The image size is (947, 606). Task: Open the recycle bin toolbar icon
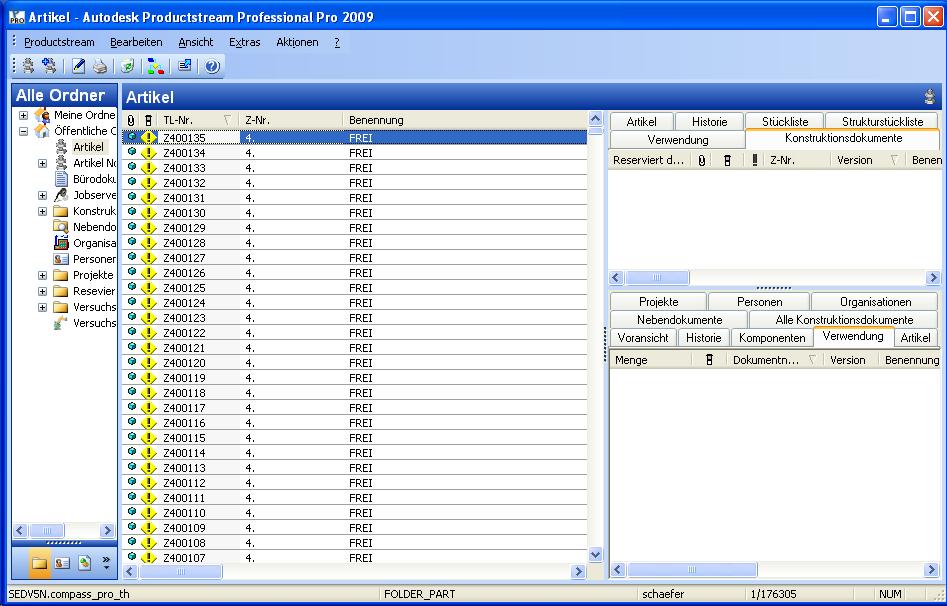pyautogui.click(x=127, y=66)
